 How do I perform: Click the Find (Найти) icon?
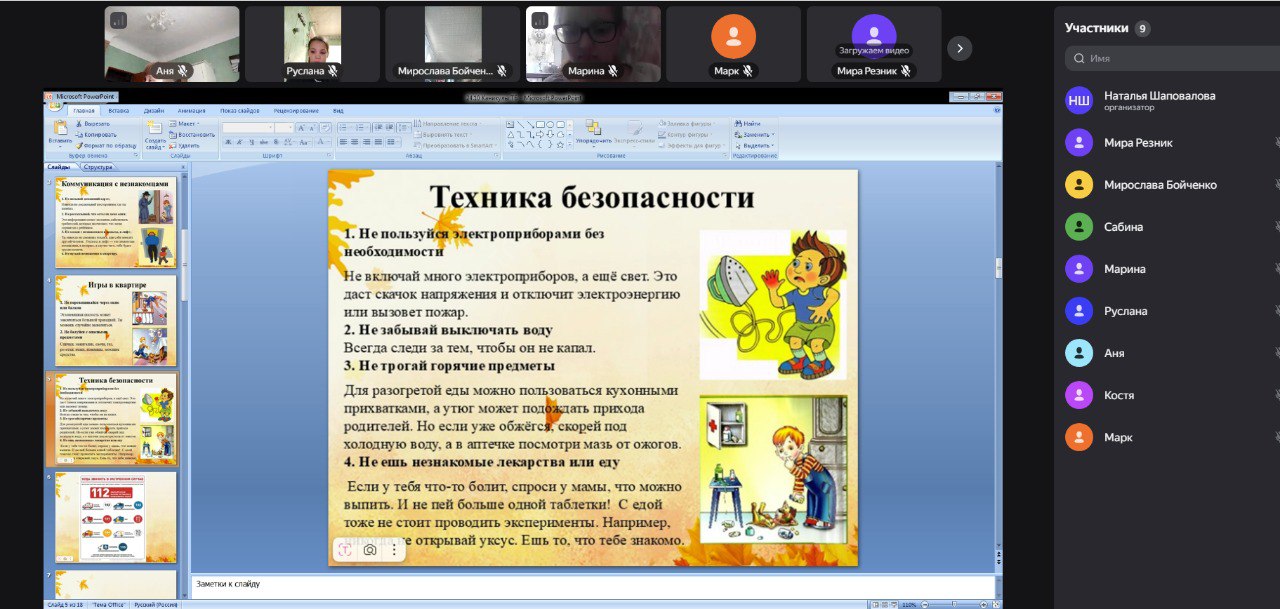tap(750, 124)
